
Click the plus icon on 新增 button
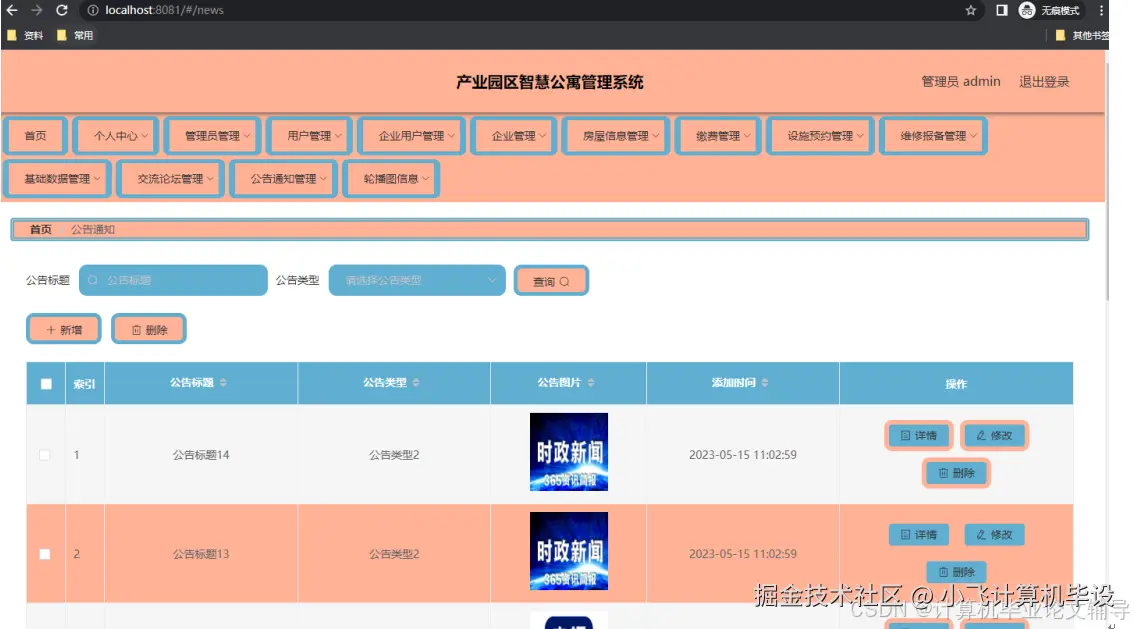[x=51, y=329]
